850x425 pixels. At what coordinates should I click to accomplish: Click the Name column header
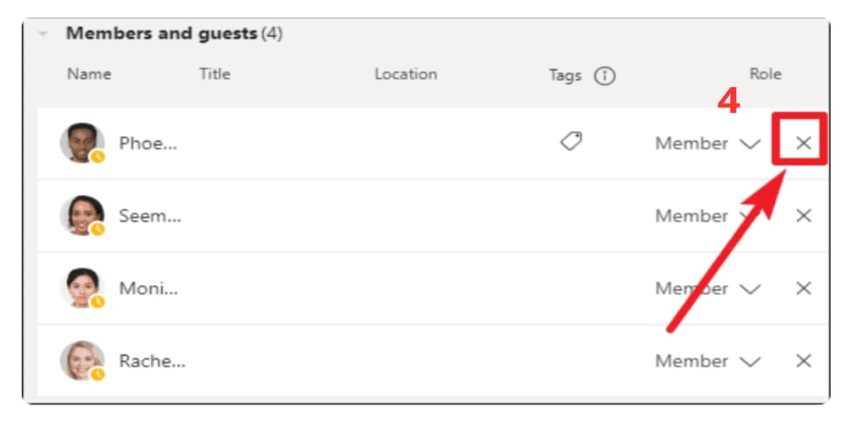click(89, 74)
